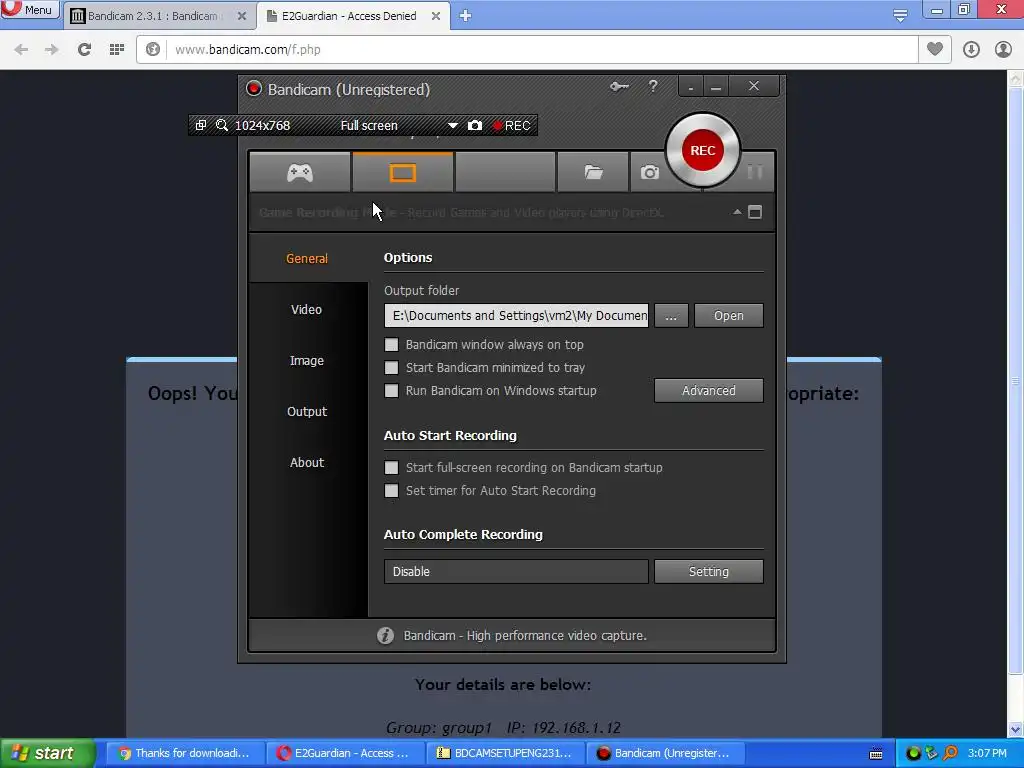Click the window-select icon on the capture bar

(201, 125)
